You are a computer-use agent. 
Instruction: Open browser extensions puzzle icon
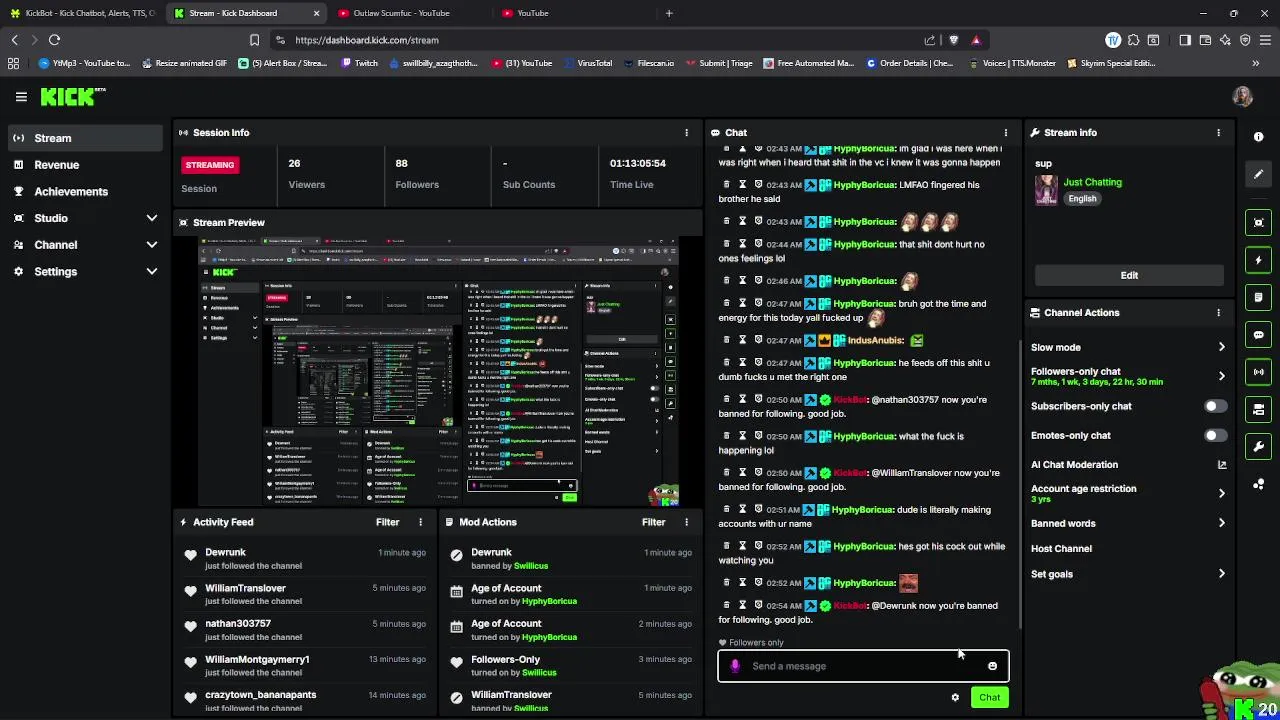(1133, 40)
